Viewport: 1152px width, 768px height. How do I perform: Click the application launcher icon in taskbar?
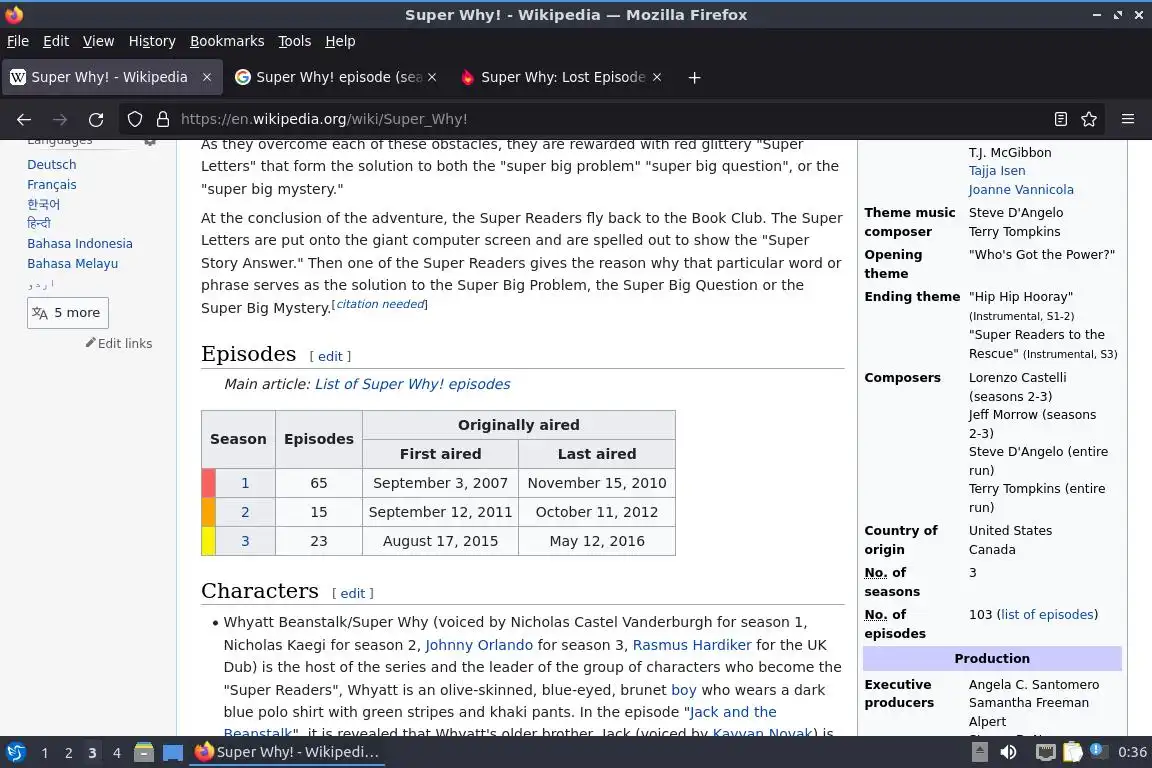click(15, 753)
